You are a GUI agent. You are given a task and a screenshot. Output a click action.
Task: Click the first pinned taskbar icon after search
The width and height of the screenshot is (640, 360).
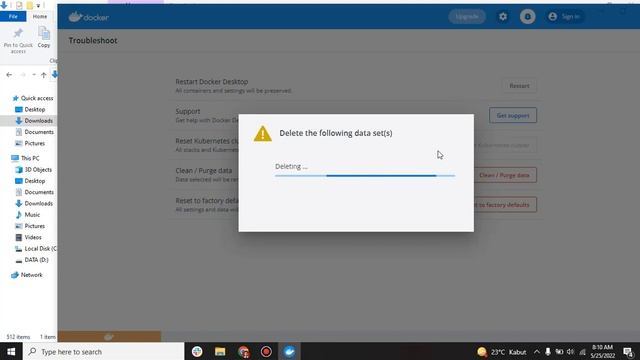click(x=197, y=351)
